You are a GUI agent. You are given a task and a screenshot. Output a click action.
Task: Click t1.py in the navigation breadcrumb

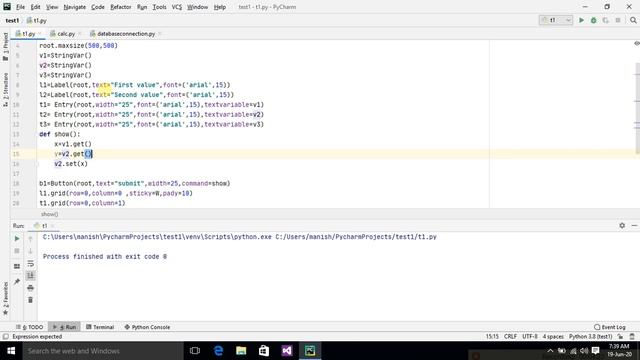point(37,20)
